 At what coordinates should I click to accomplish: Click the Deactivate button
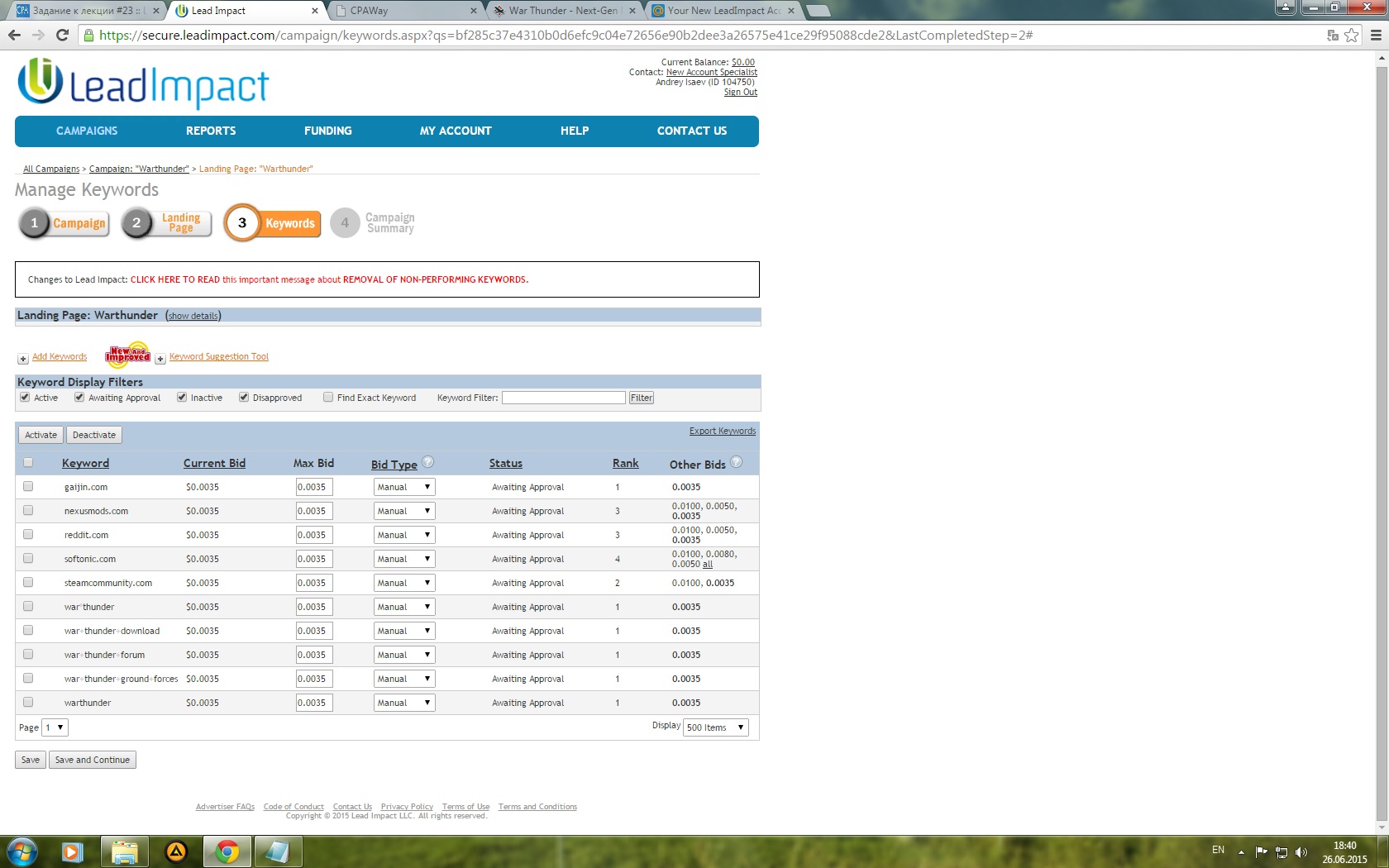pos(94,435)
